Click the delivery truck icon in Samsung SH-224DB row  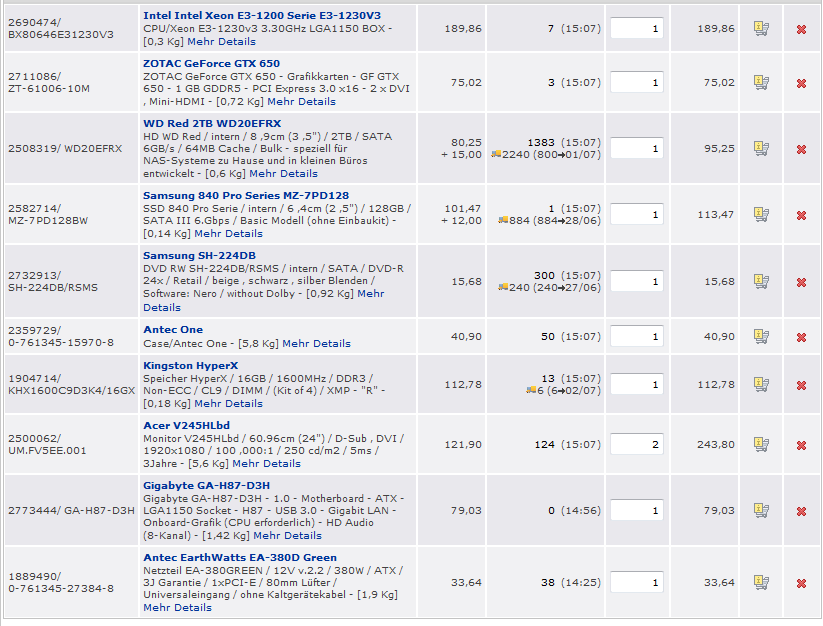[x=503, y=287]
